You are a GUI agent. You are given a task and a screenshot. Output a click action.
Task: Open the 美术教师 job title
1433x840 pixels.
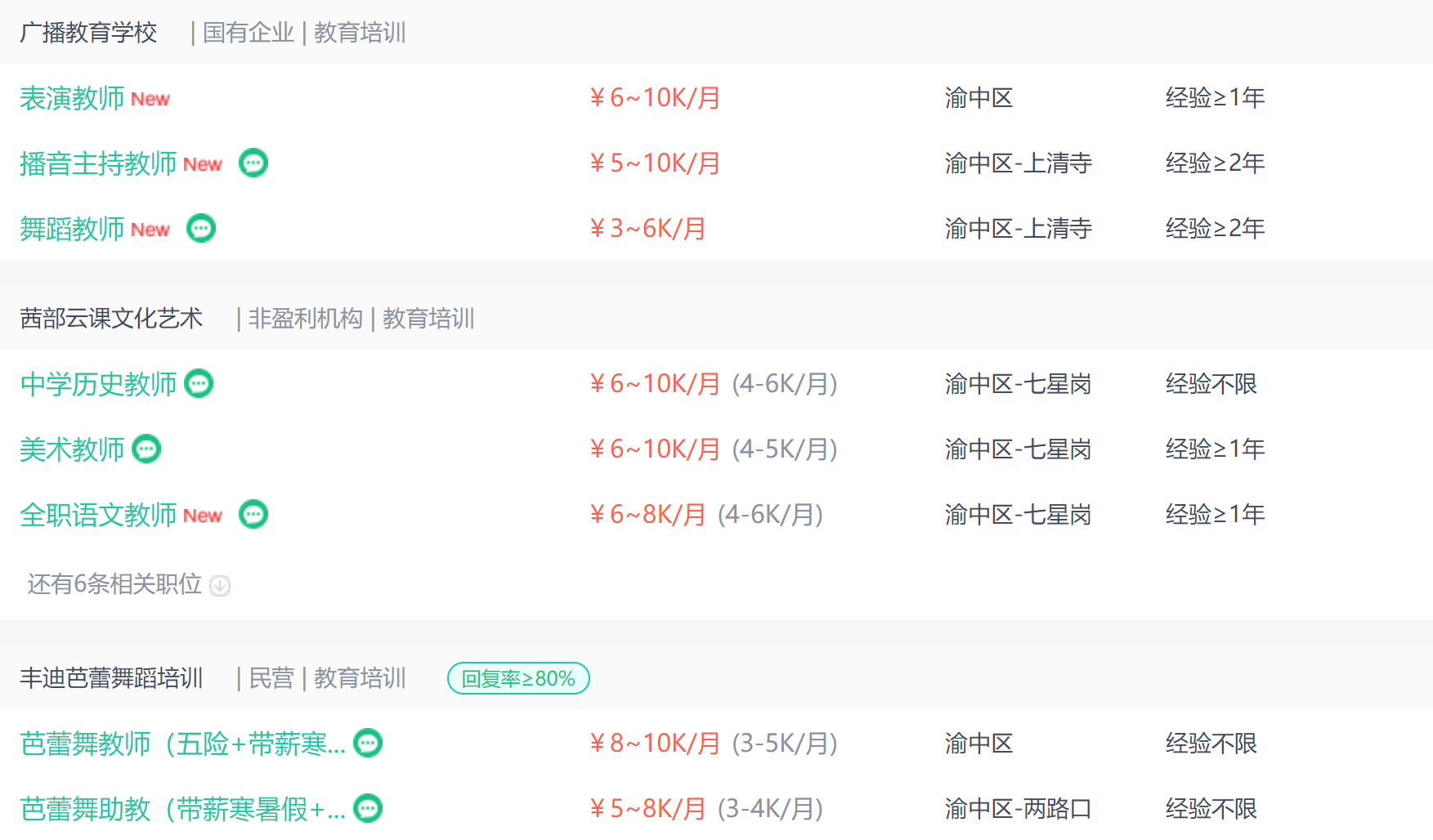pos(72,449)
